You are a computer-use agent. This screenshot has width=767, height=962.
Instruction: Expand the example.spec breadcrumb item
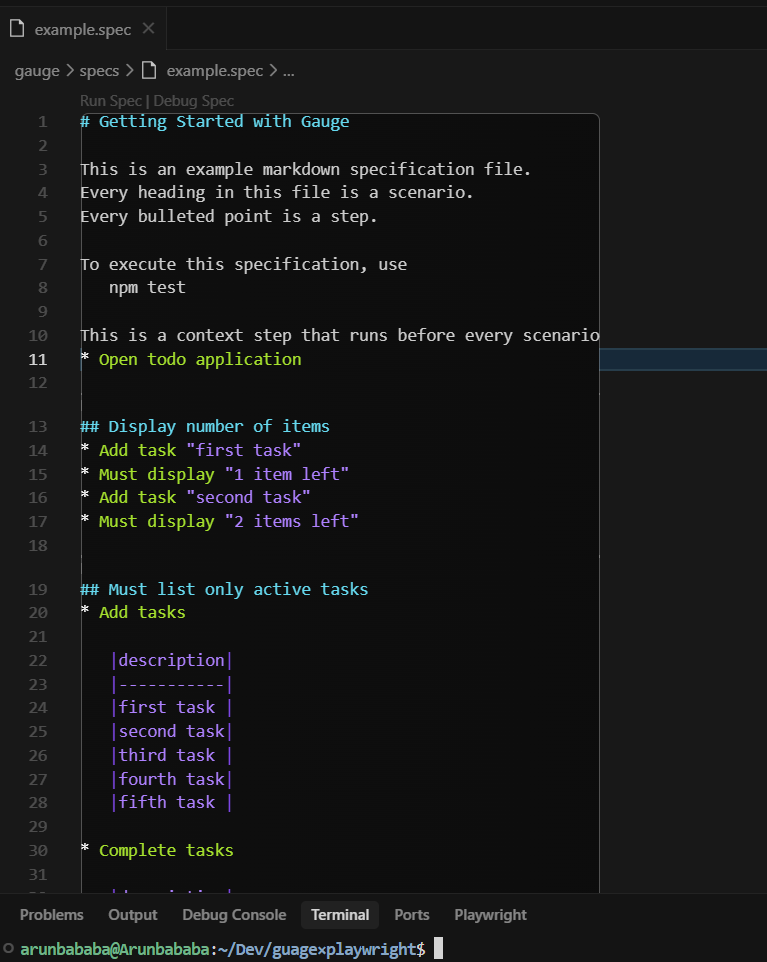(x=215, y=71)
